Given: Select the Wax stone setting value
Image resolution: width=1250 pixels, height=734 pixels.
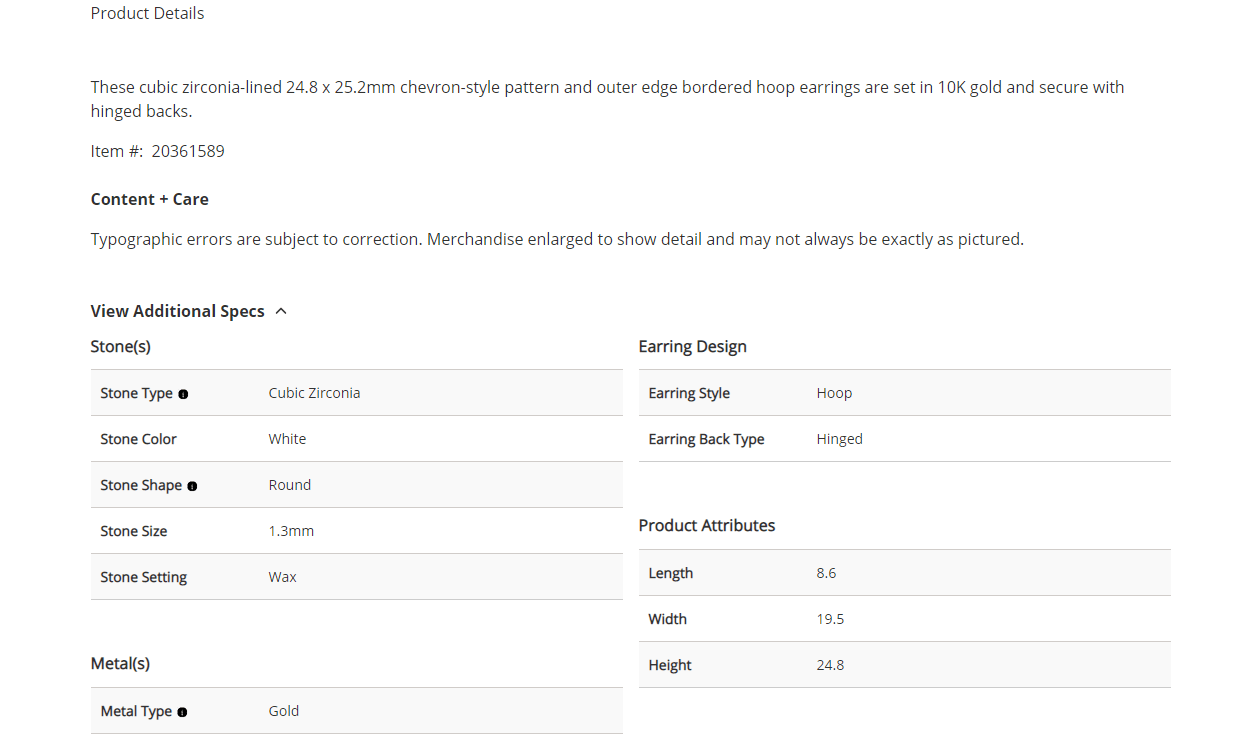Looking at the screenshot, I should pos(282,577).
